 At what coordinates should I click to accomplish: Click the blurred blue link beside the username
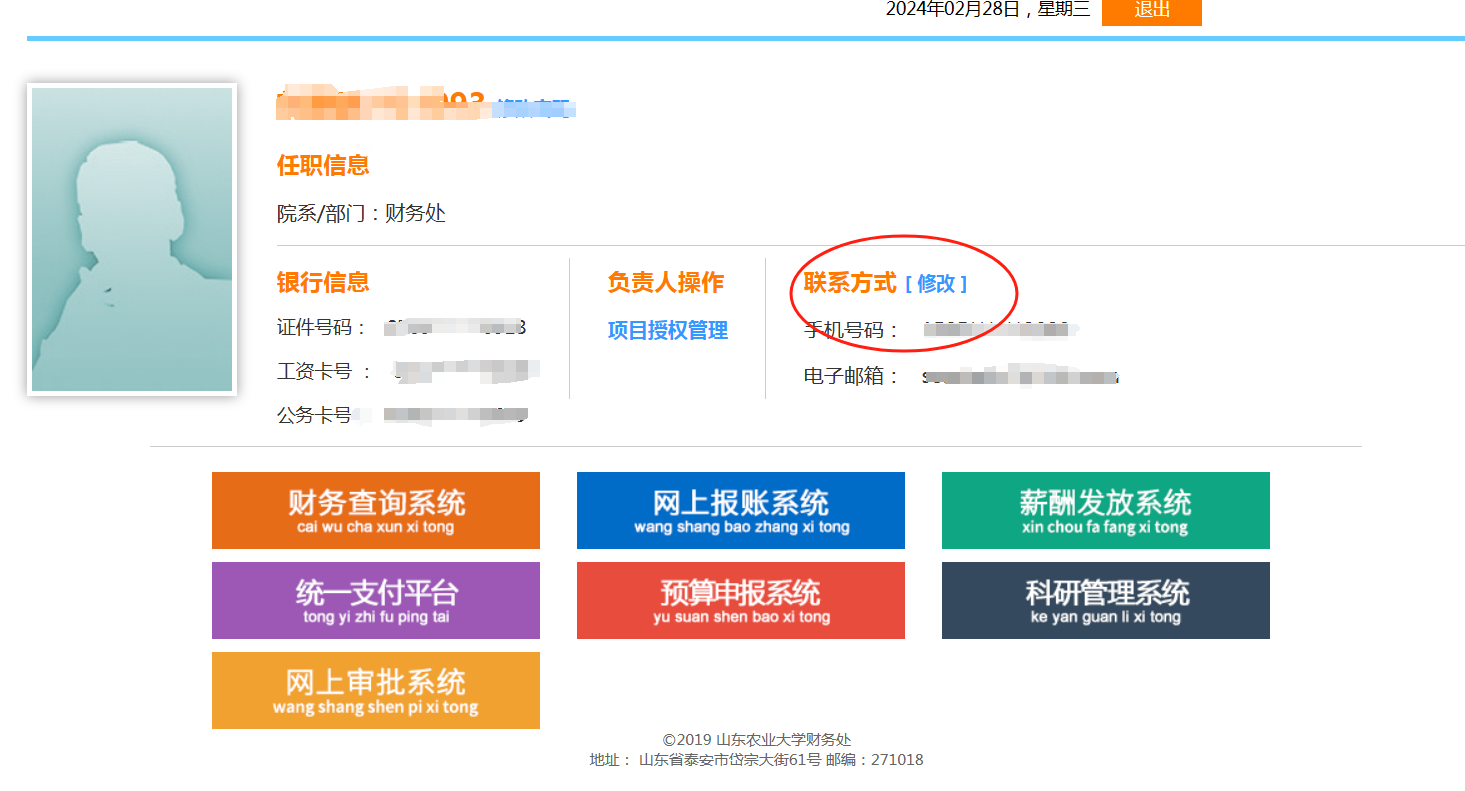[x=533, y=107]
